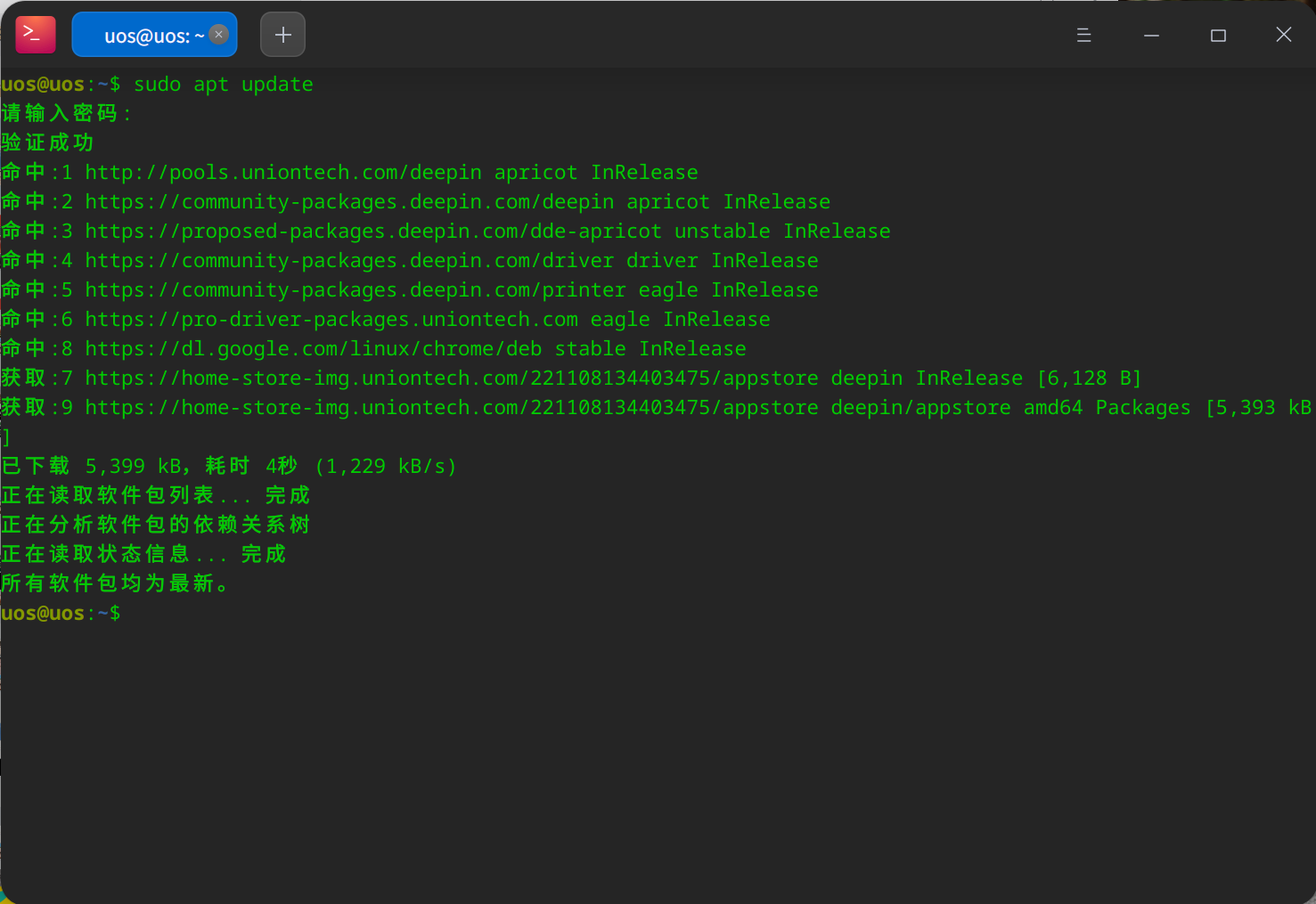This screenshot has width=1316, height=904.
Task: Click the '所有软件包均为最新' output line
Action: pos(114,584)
